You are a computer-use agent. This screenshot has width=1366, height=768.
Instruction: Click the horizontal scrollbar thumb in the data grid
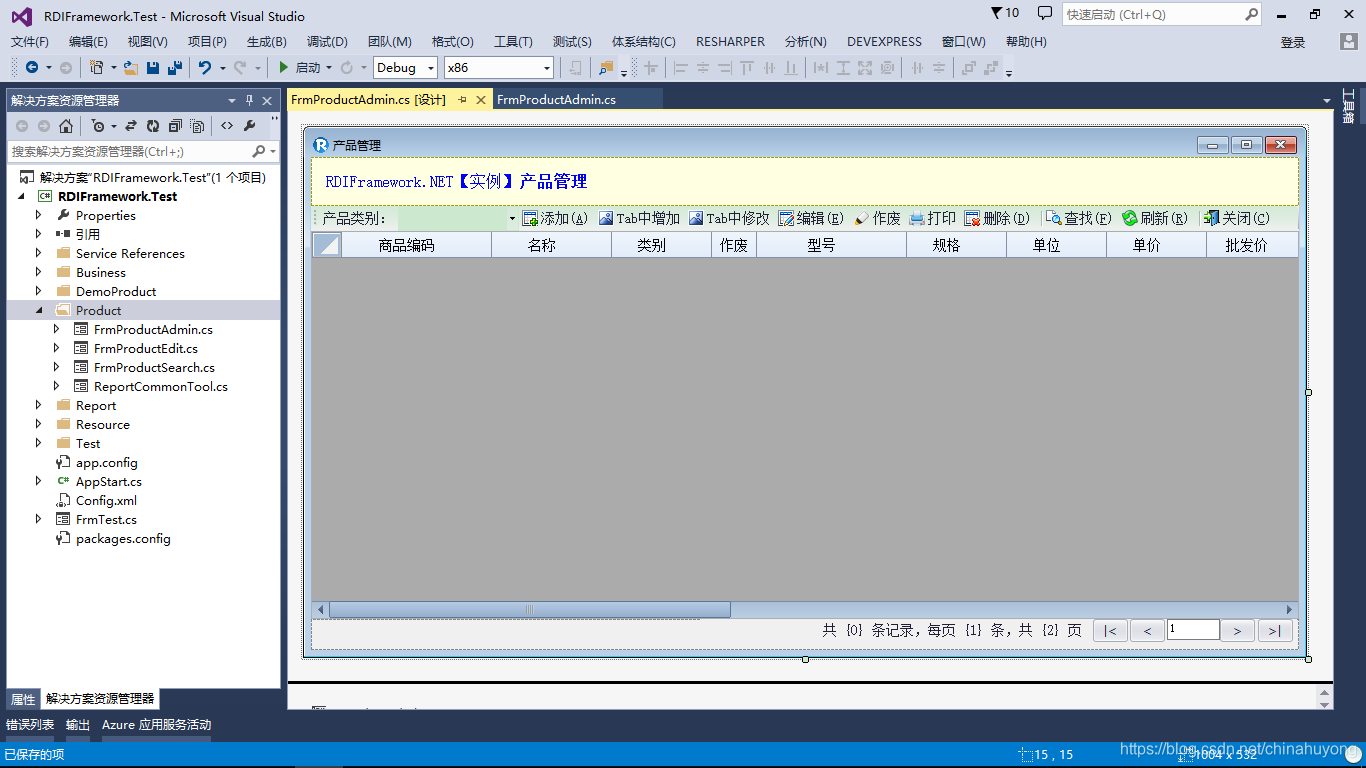[x=530, y=609]
